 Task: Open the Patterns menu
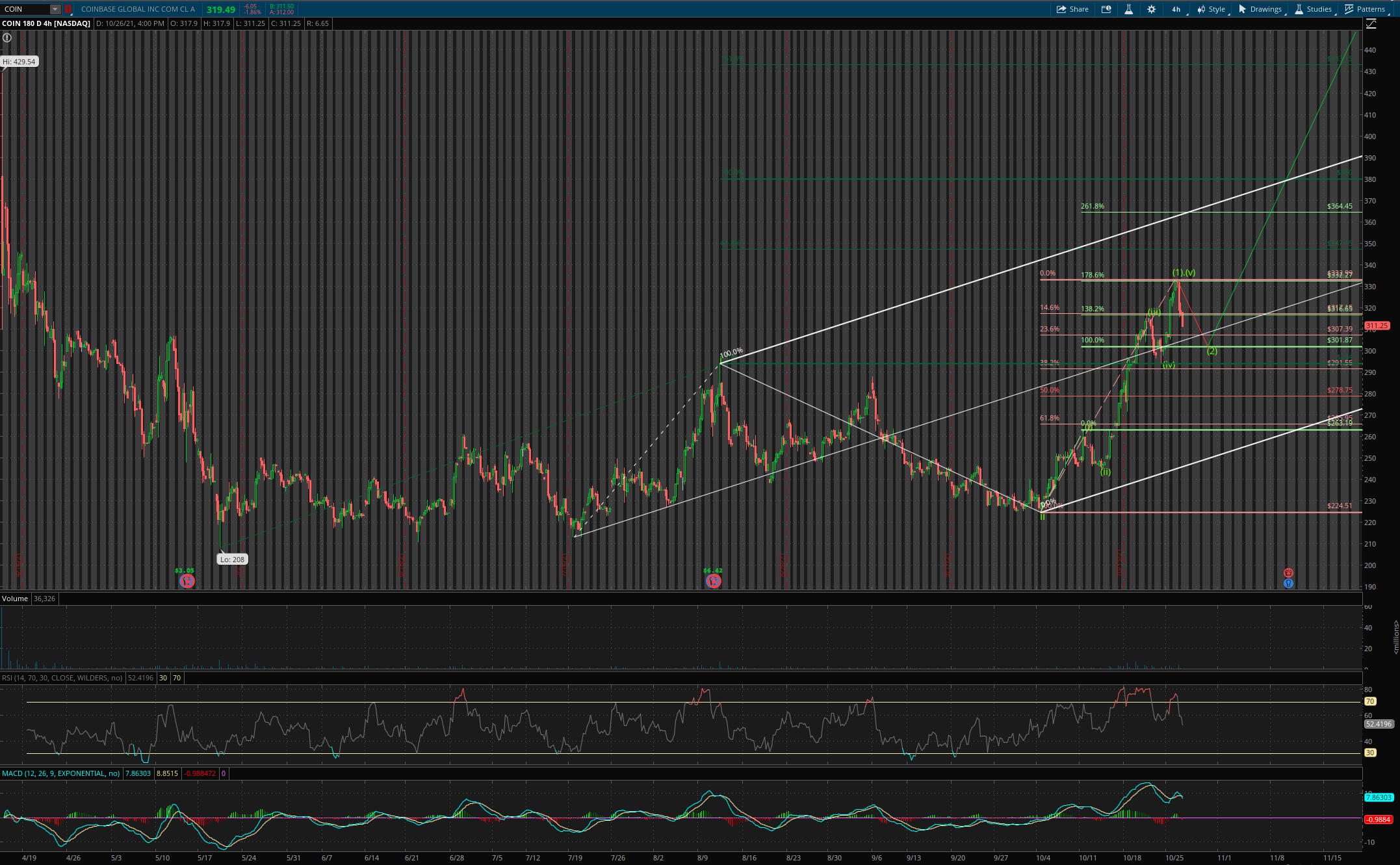(x=1365, y=9)
